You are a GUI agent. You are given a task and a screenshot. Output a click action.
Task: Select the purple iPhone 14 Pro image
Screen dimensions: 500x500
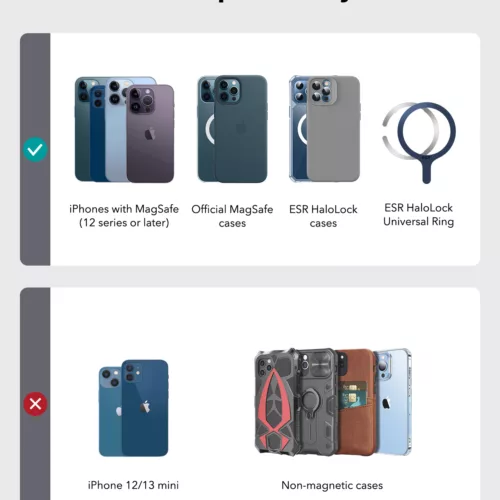pos(150,134)
